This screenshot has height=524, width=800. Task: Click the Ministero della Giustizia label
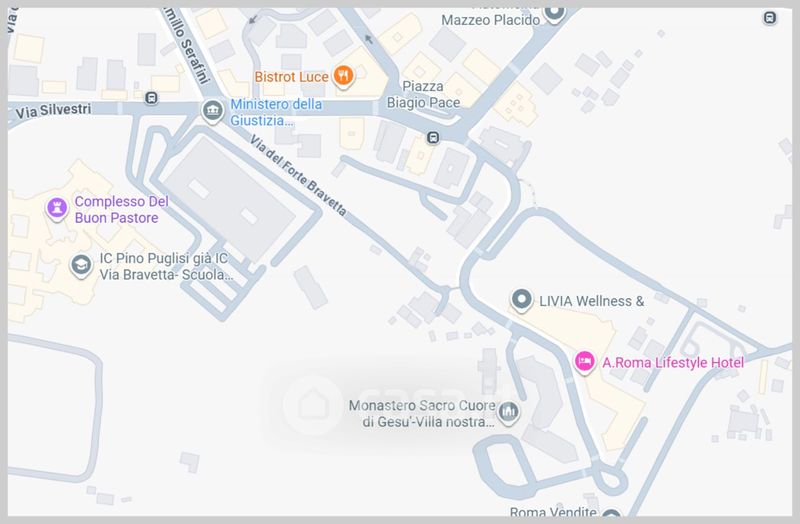(x=276, y=112)
